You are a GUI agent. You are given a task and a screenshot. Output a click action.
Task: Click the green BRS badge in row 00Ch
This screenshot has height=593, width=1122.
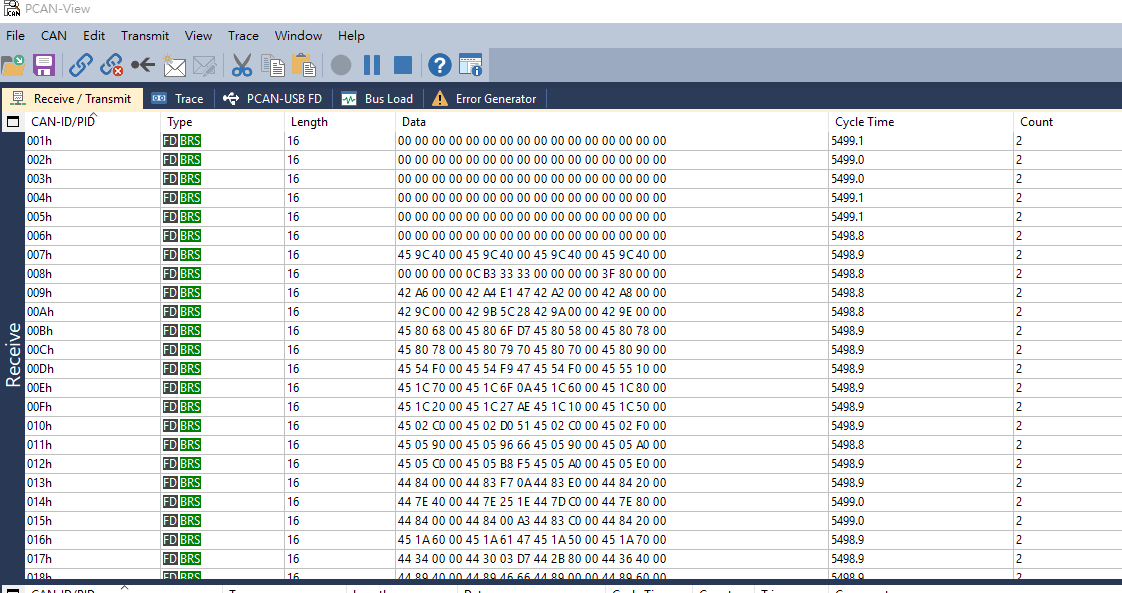point(190,350)
